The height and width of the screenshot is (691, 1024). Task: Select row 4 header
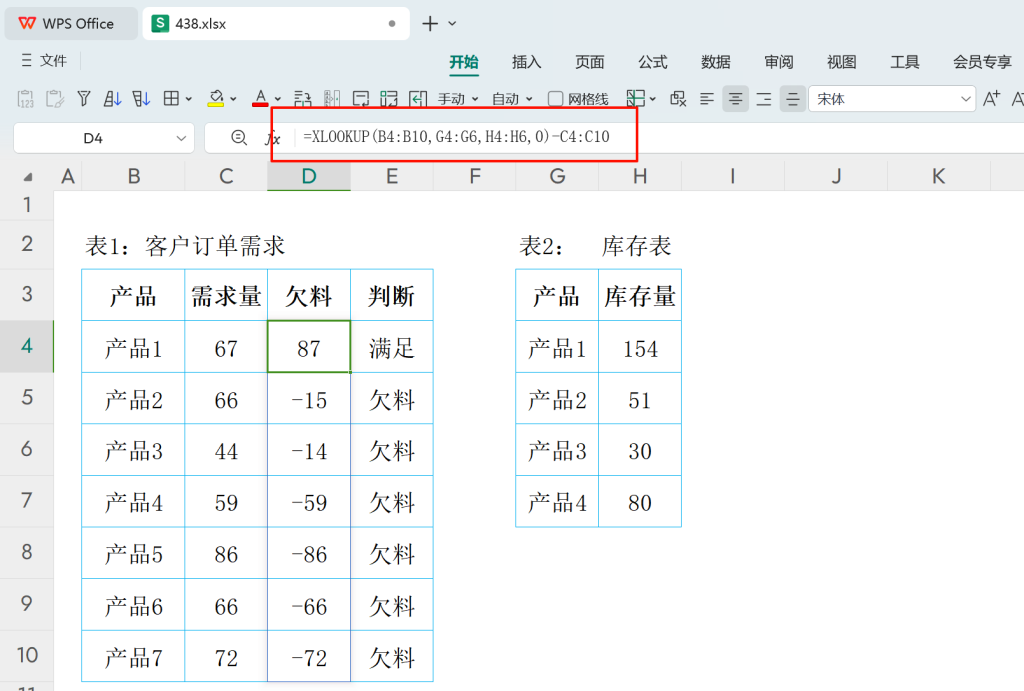(x=27, y=346)
